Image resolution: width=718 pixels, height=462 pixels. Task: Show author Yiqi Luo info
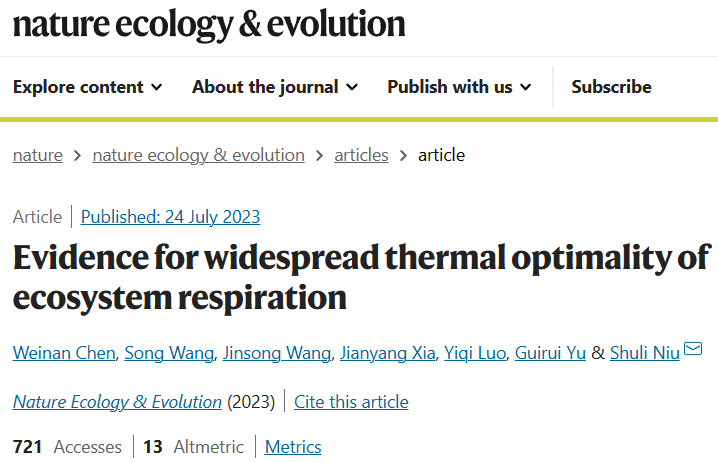[x=474, y=352]
